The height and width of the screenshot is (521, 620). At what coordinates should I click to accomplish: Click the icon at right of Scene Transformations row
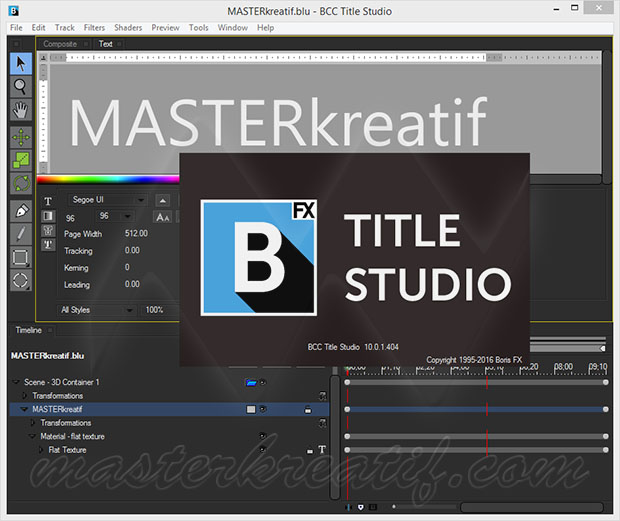(x=323, y=396)
